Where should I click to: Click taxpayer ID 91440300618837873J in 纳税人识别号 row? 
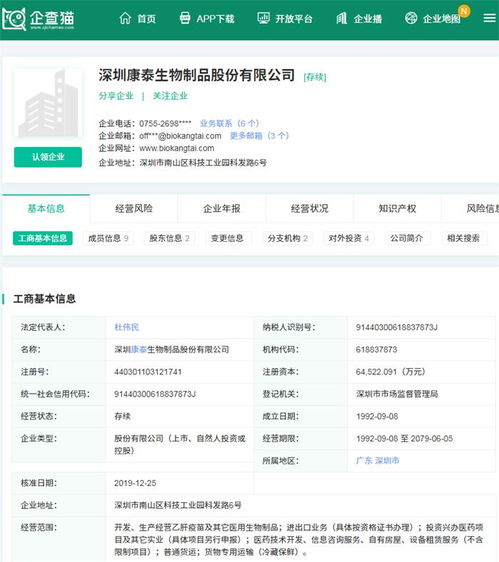396,327
